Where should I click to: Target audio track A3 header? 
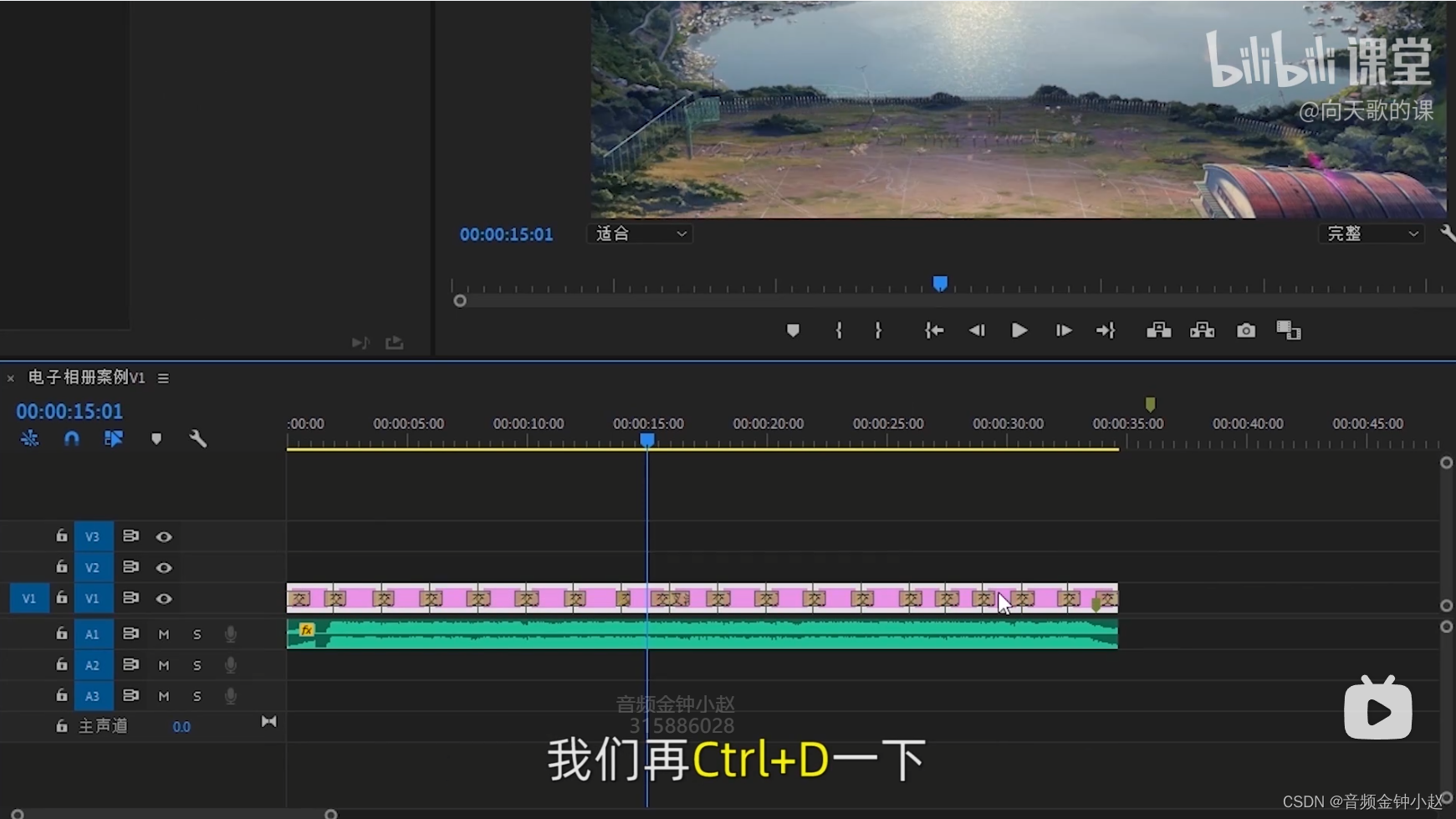(93, 696)
